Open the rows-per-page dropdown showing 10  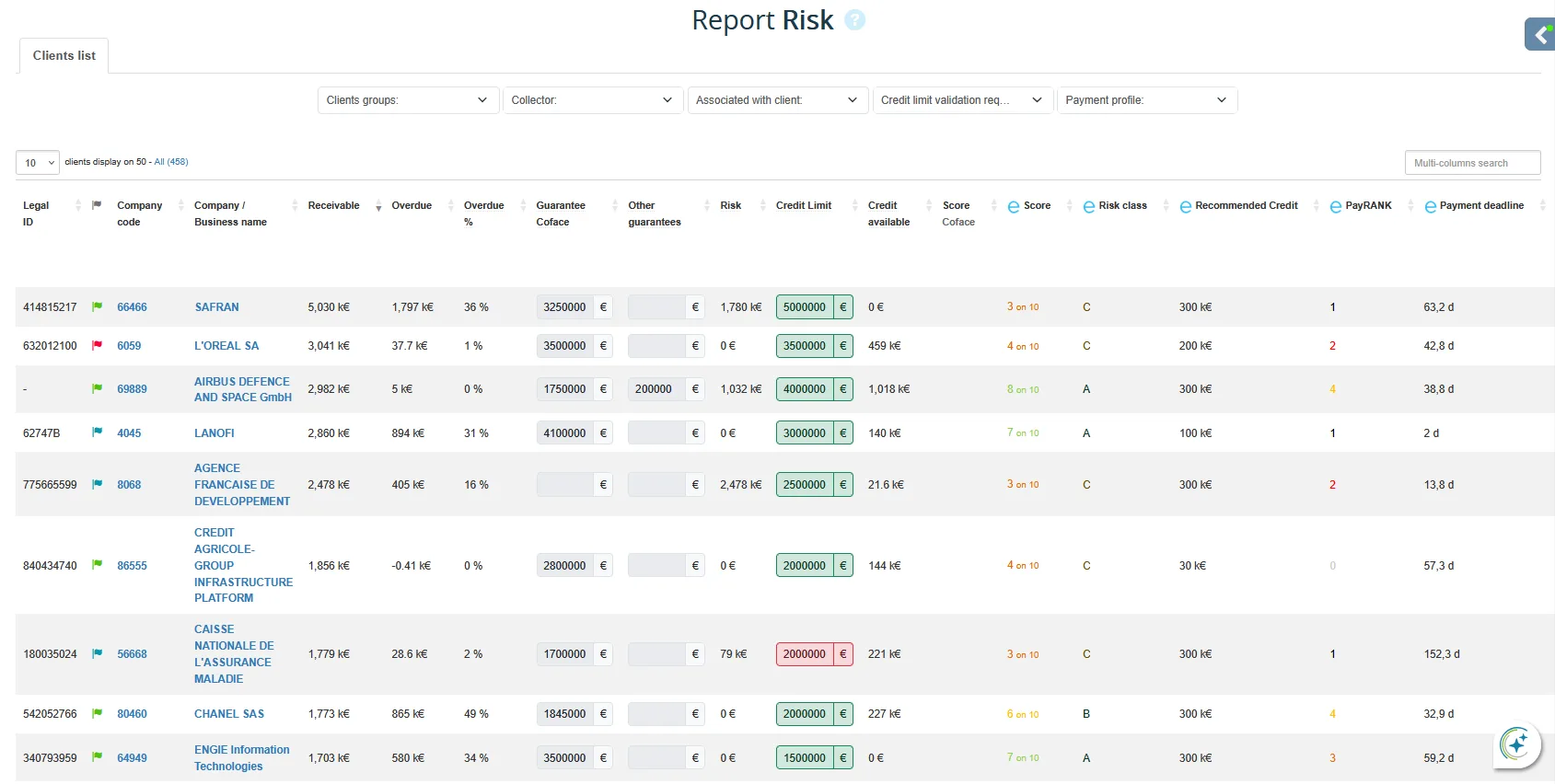coord(38,162)
